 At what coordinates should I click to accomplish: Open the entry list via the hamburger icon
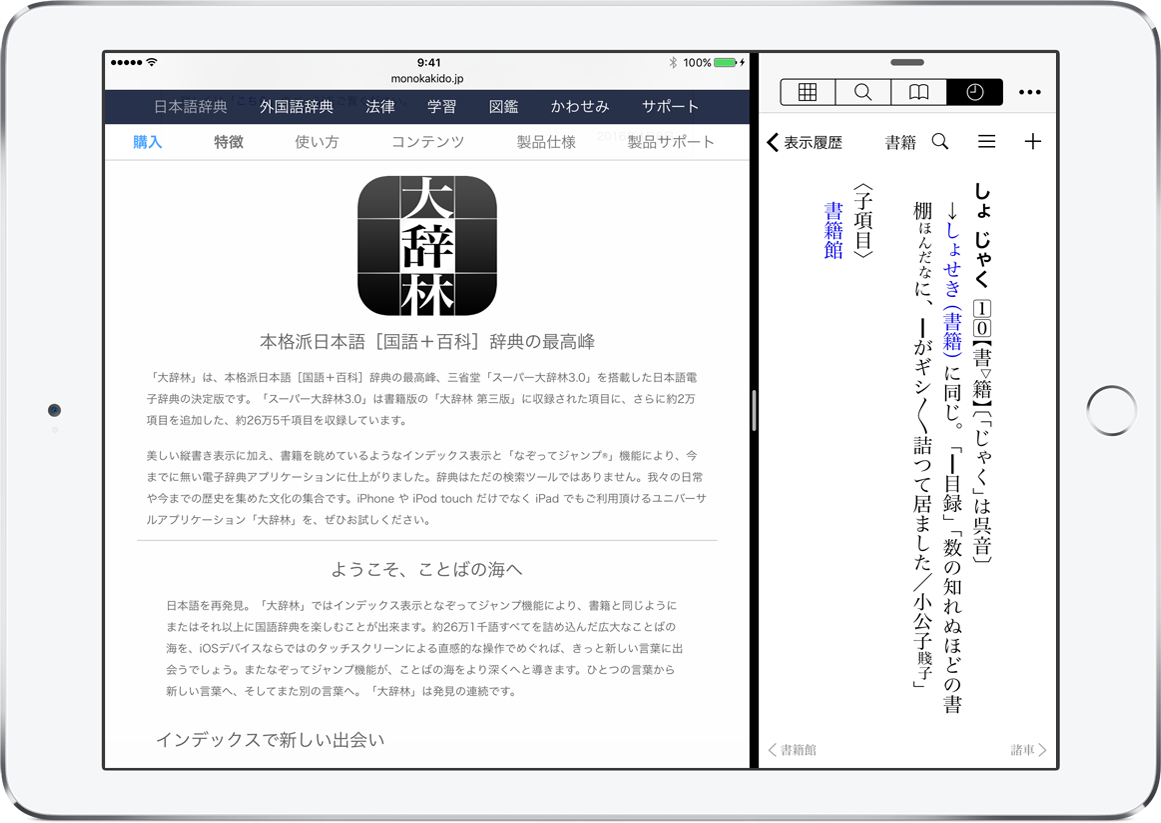[x=986, y=142]
